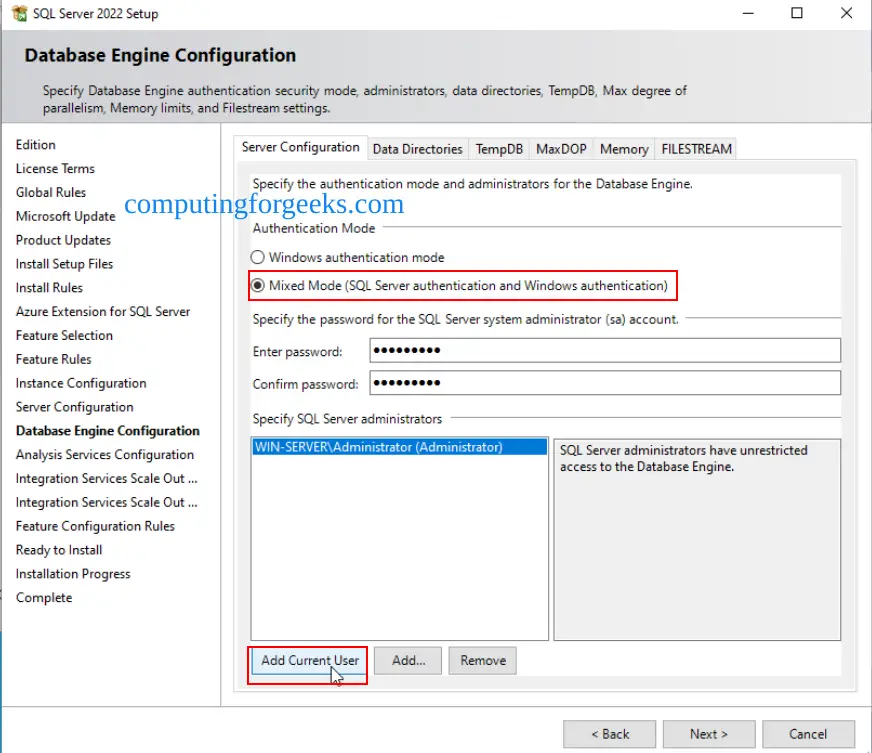Minimize the SQL Server Setup window
Image resolution: width=872 pixels, height=753 pixels.
[x=749, y=13]
